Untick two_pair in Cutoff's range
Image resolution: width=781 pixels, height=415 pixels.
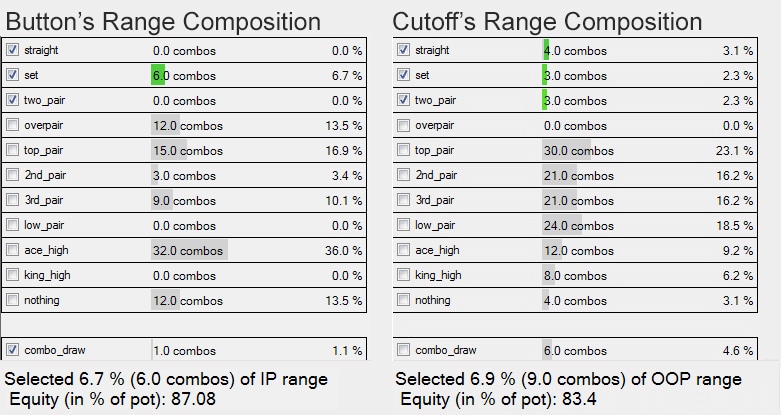point(403,100)
